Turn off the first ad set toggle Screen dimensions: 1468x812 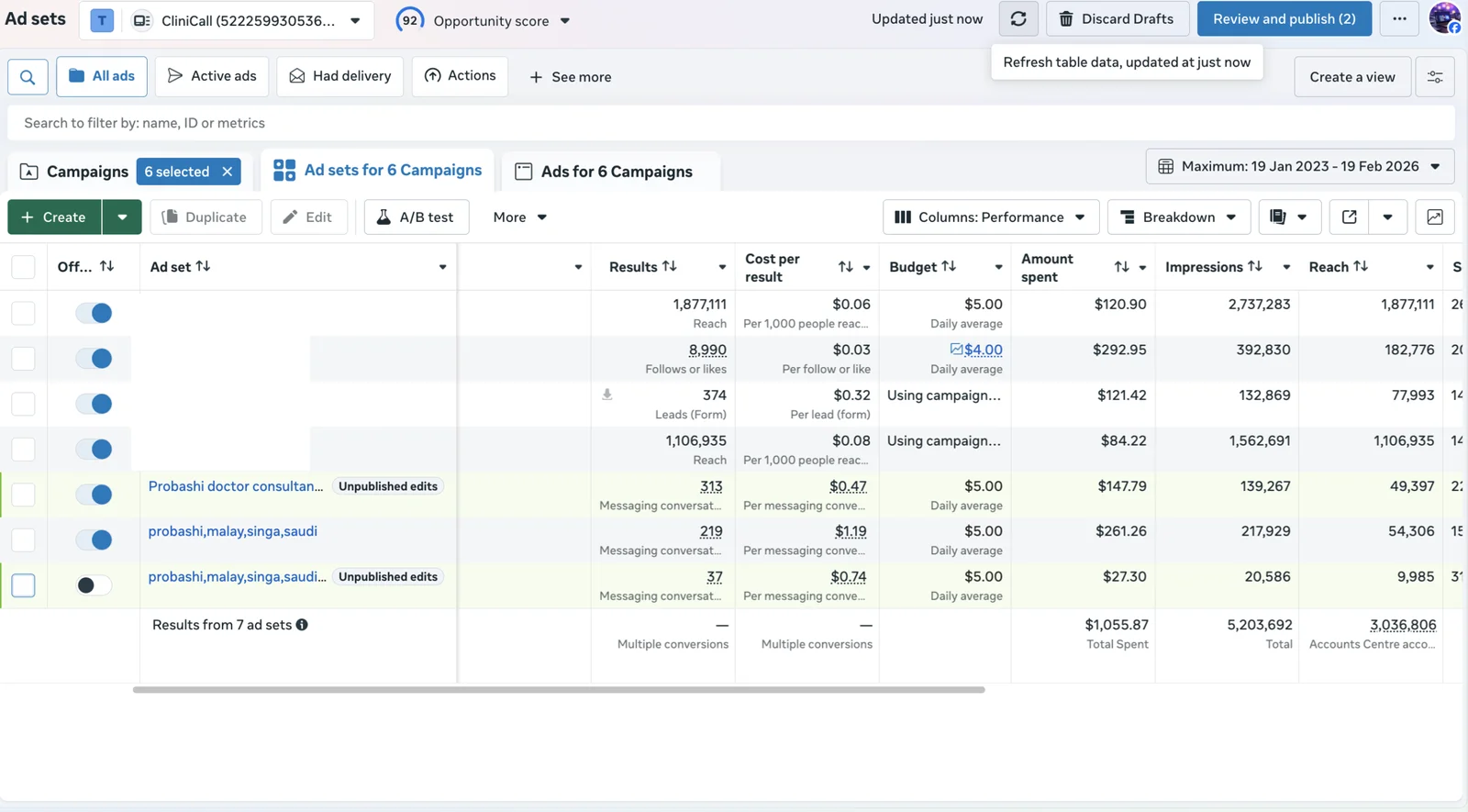coord(94,313)
